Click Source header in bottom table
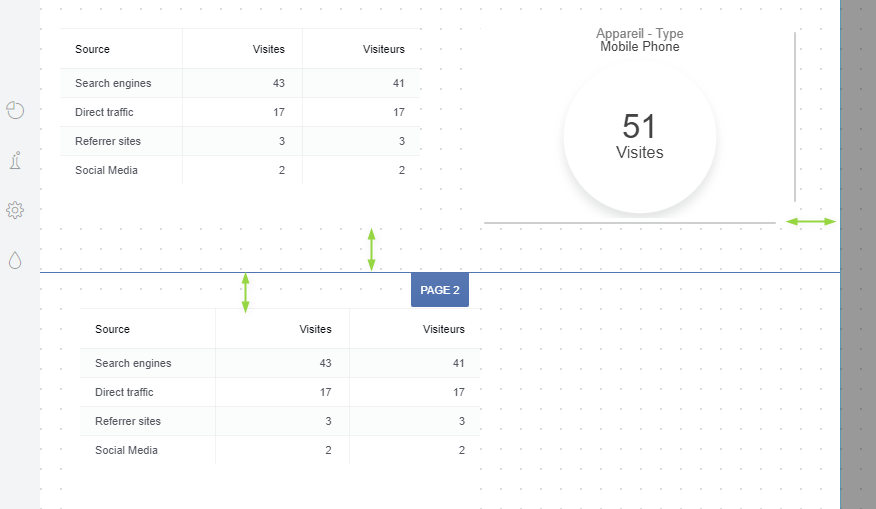The image size is (876, 509). coord(113,329)
